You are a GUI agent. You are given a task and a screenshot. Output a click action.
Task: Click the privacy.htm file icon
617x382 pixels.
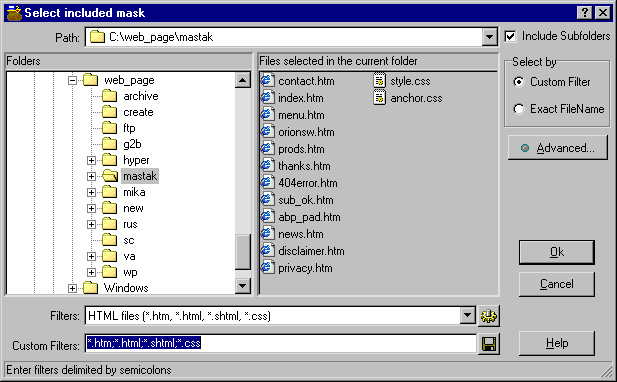click(x=268, y=268)
